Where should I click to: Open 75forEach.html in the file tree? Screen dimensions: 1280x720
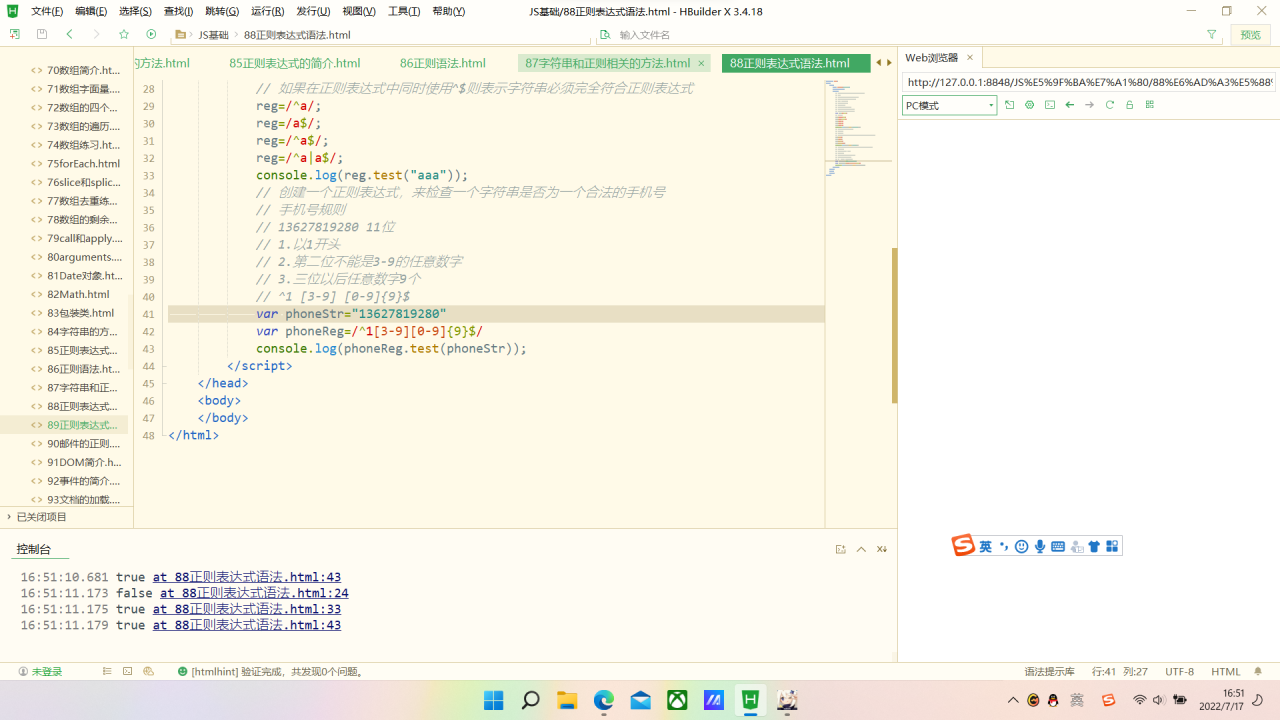tap(83, 164)
